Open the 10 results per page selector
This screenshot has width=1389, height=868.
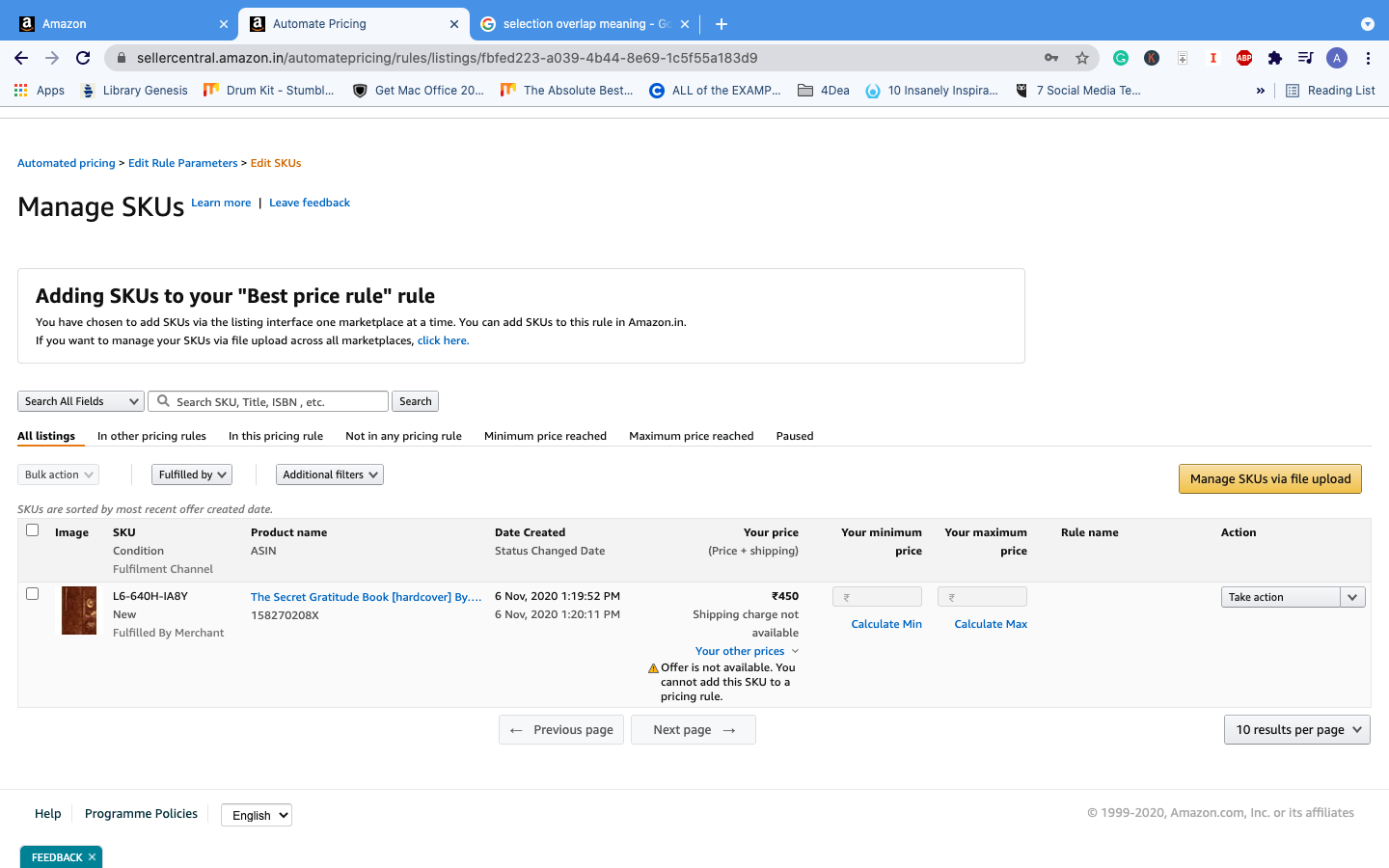coord(1296,730)
